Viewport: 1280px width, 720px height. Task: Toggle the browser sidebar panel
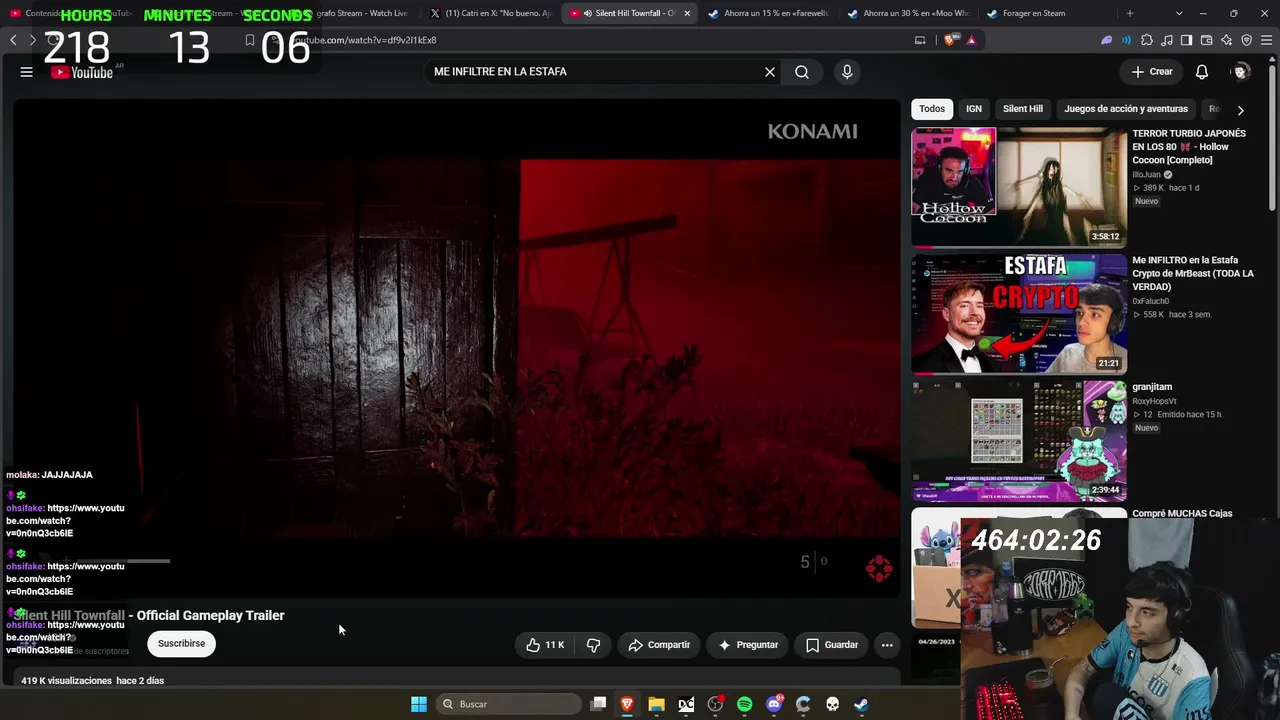1186,40
